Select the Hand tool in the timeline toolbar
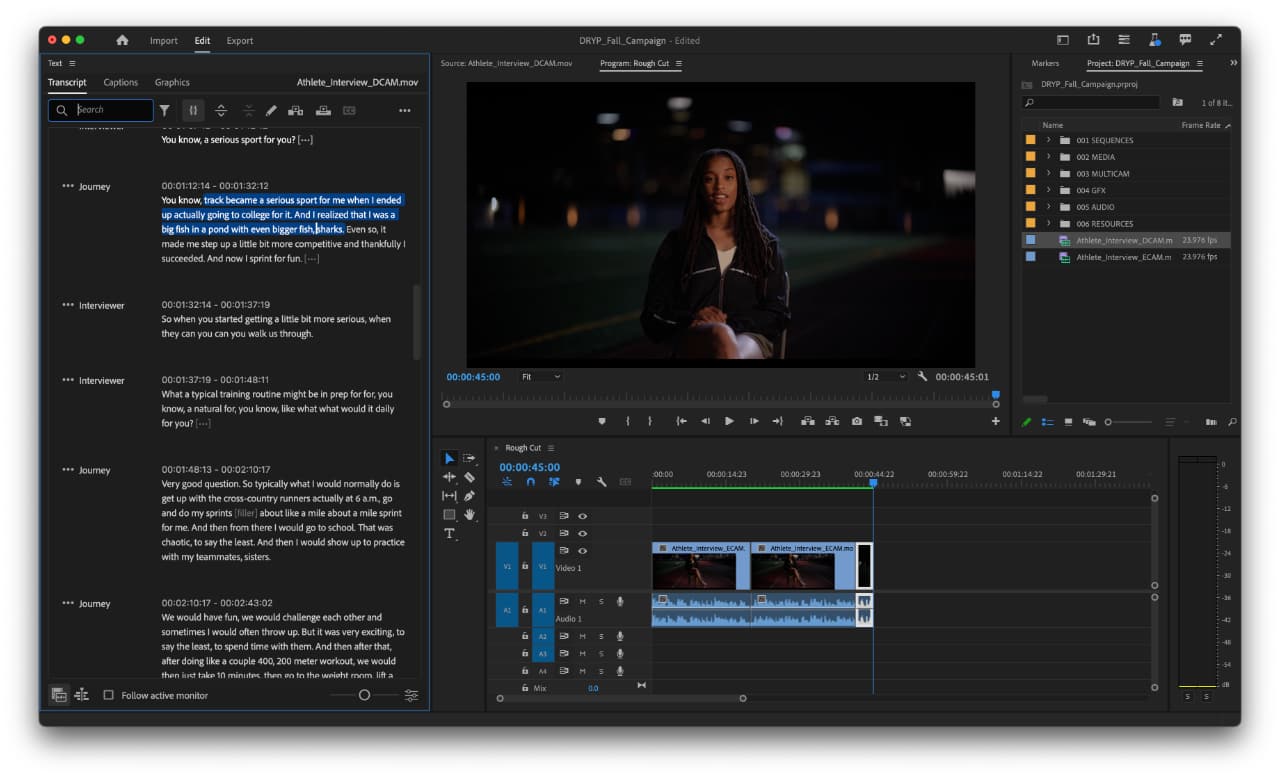Viewport: 1280px width, 778px height. (x=470, y=513)
